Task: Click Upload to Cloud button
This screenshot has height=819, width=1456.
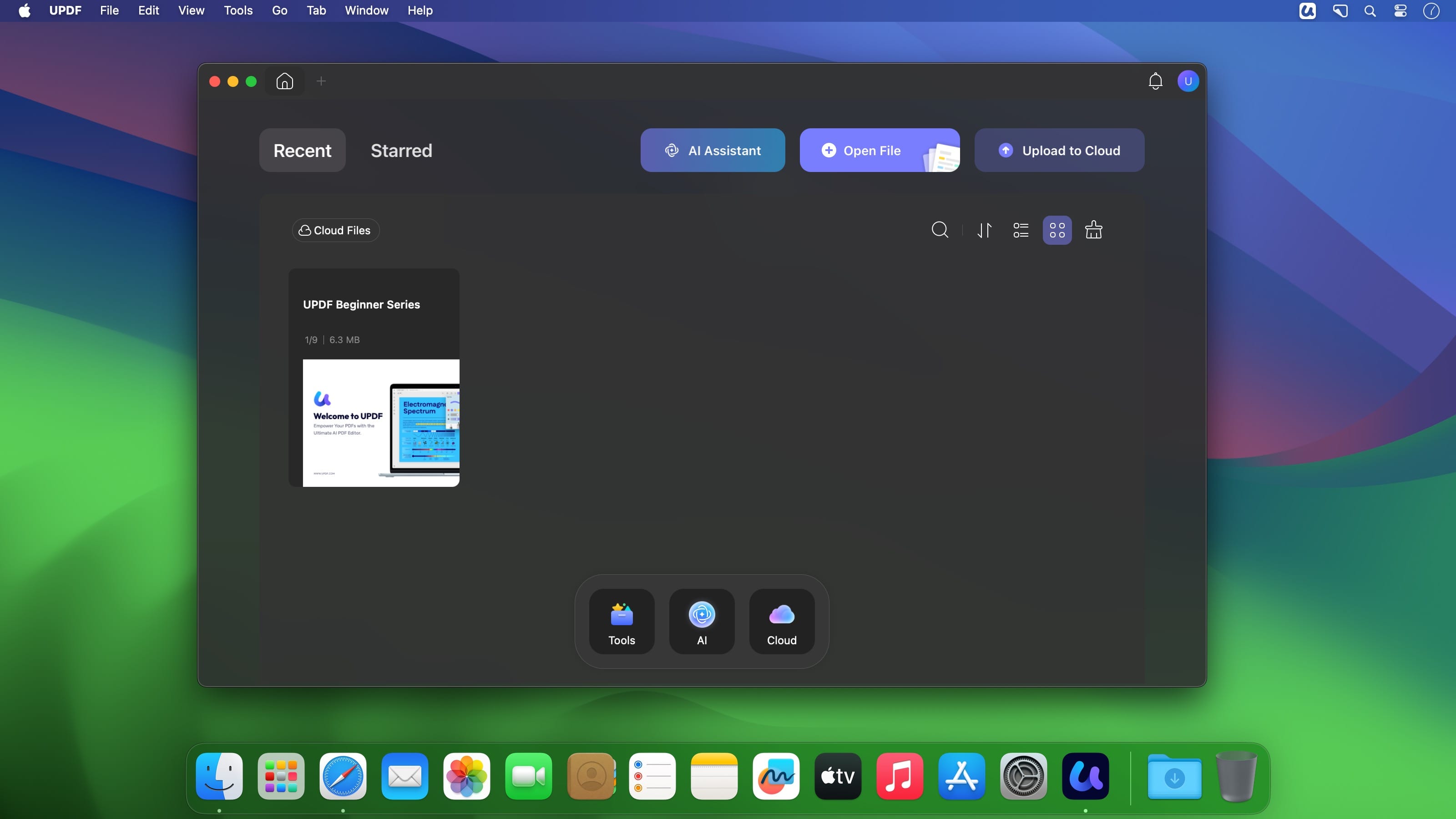Action: 1059,150
